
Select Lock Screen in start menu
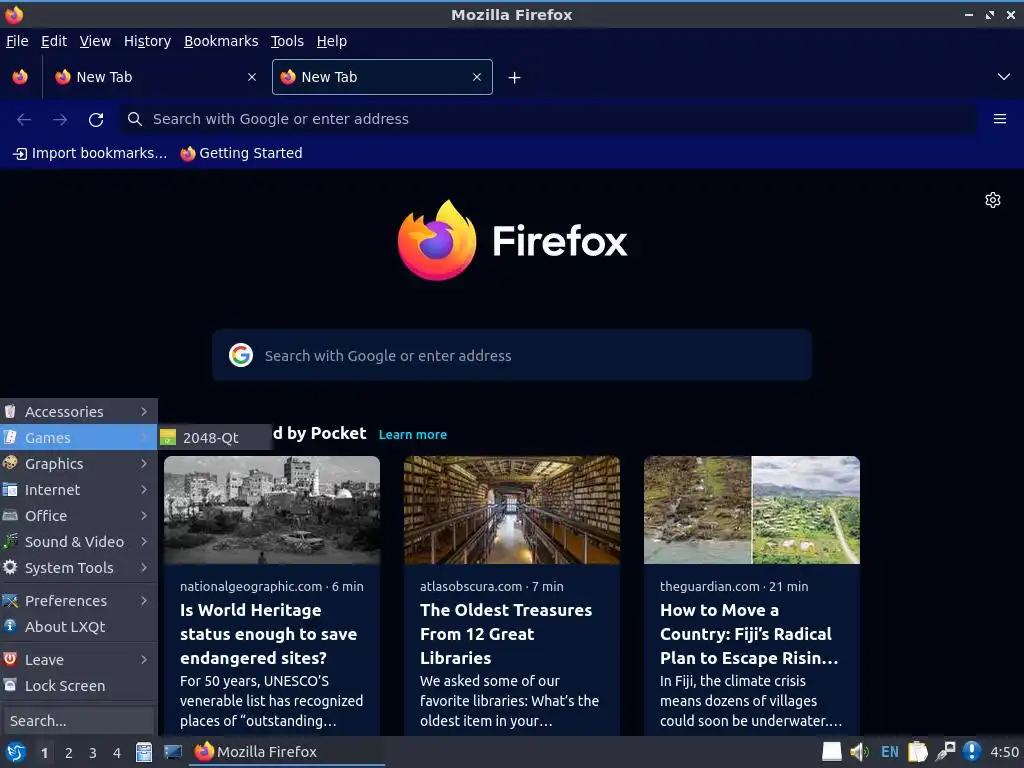78,686
